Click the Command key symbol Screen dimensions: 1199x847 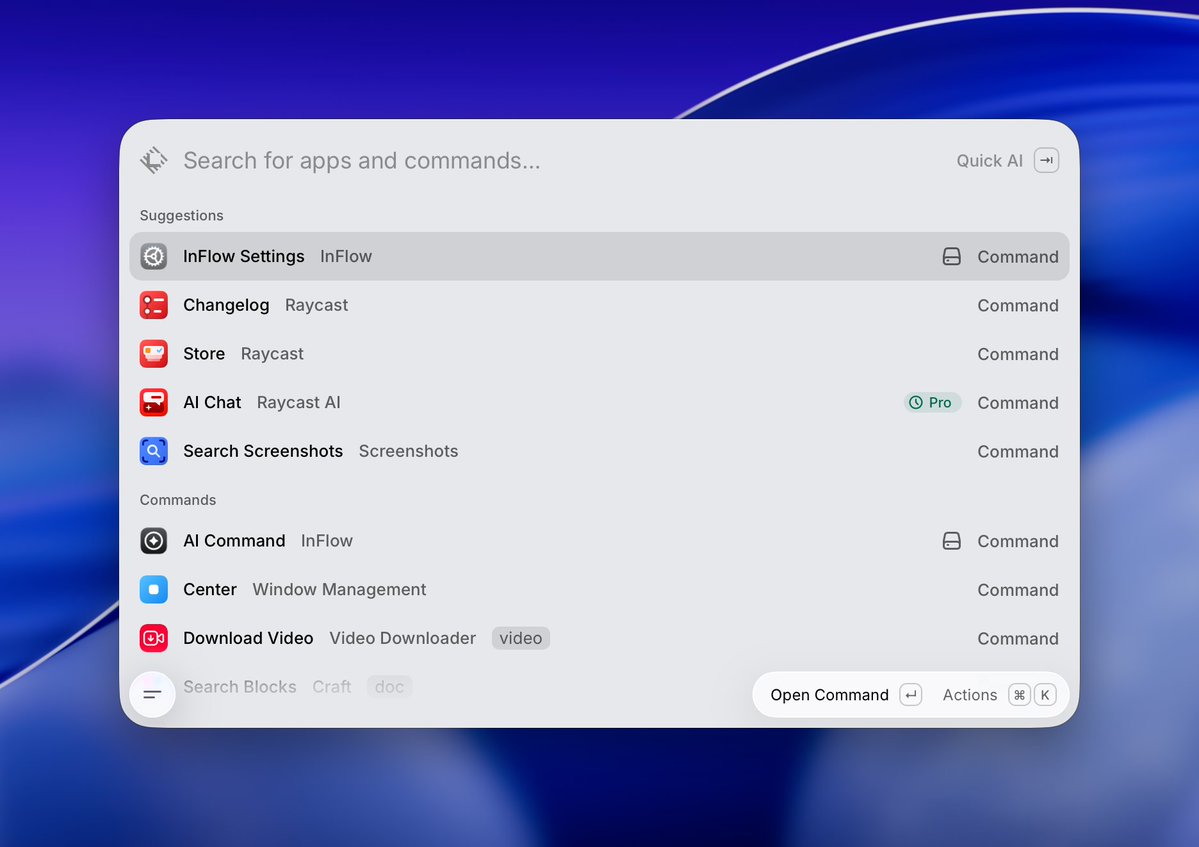1019,695
